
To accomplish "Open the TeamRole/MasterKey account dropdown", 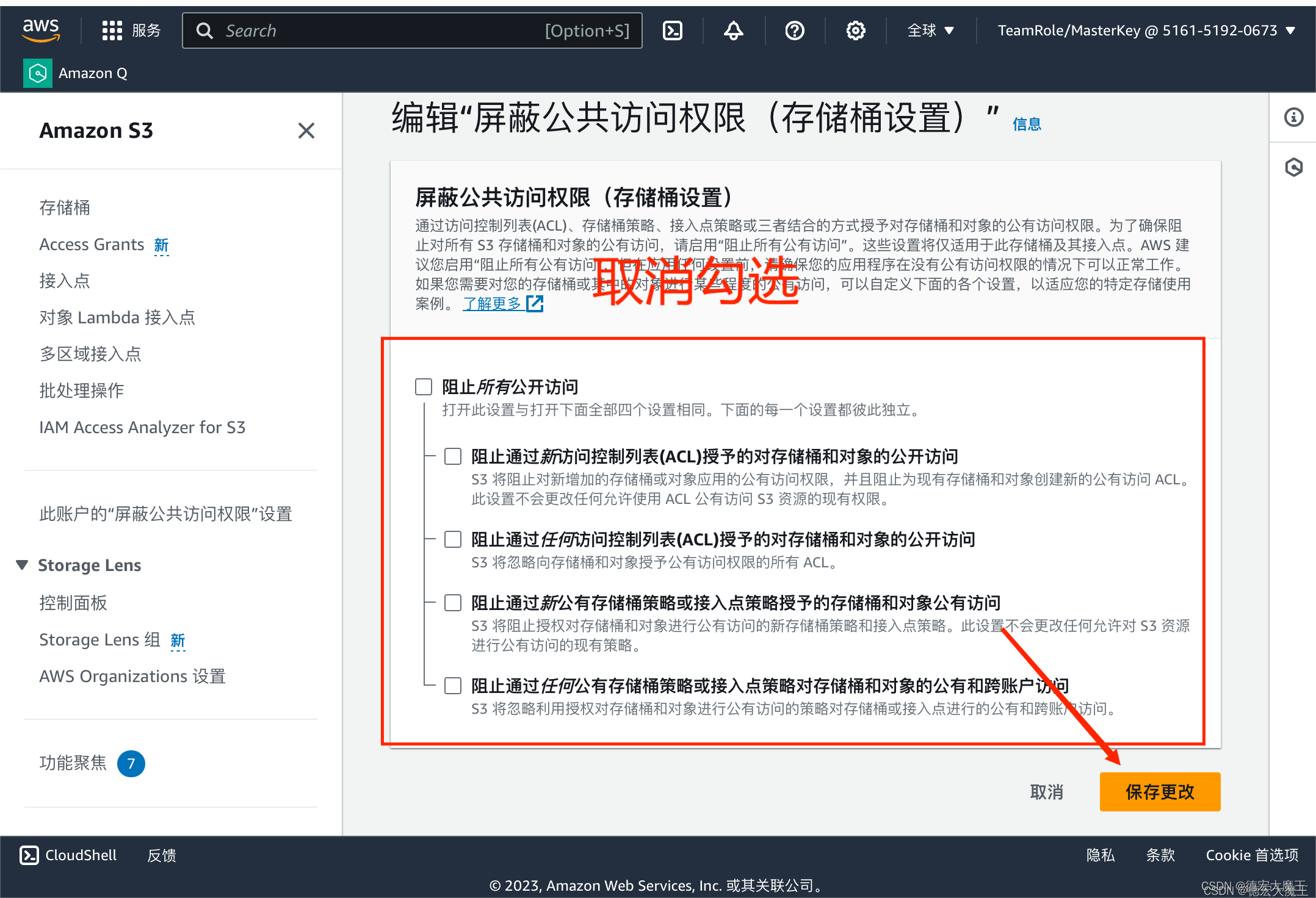I will pyautogui.click(x=1146, y=31).
